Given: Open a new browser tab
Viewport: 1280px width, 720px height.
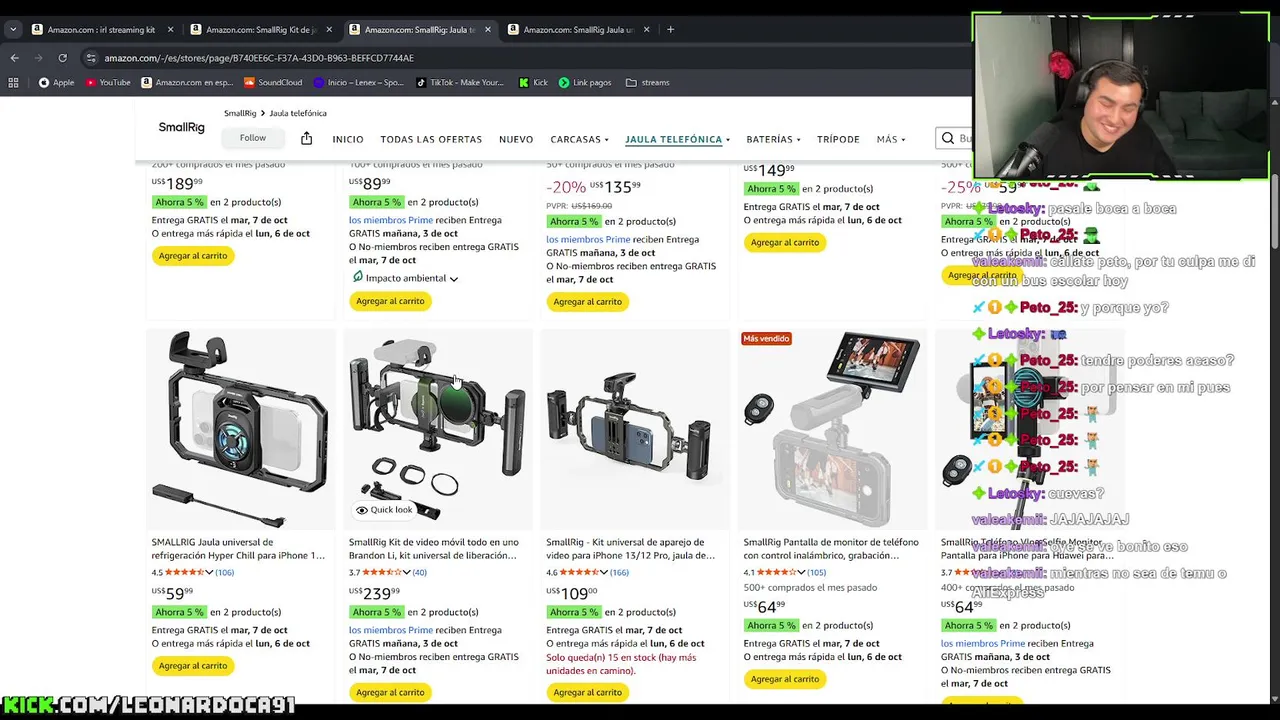Looking at the screenshot, I should 670,29.
